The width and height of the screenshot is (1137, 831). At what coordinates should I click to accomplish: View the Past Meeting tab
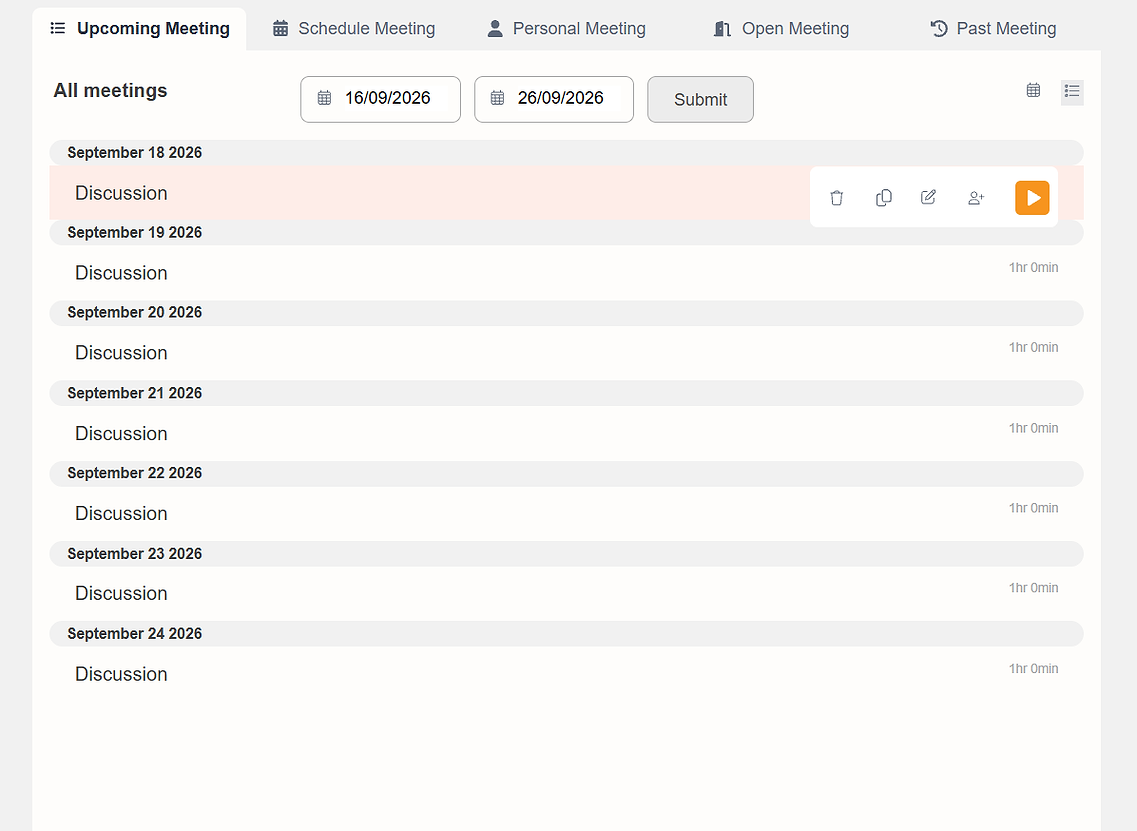[993, 29]
